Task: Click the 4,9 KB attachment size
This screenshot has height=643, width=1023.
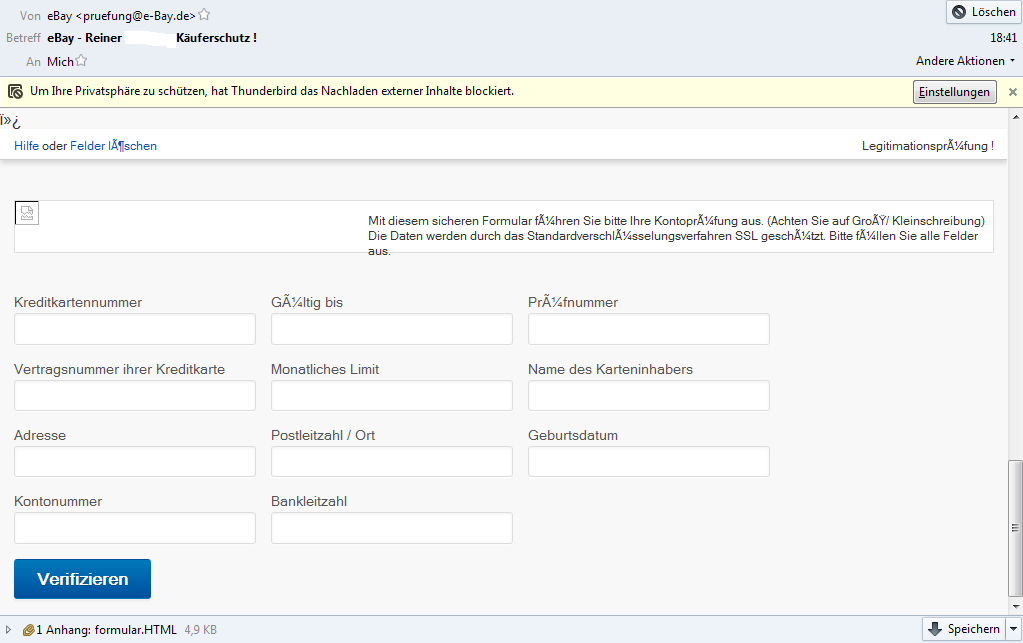Action: 200,630
